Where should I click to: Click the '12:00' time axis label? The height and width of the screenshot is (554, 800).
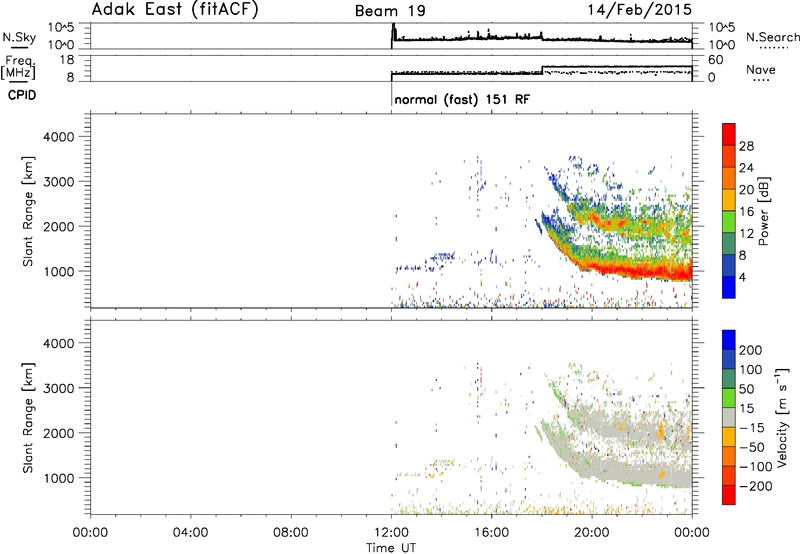coord(391,533)
